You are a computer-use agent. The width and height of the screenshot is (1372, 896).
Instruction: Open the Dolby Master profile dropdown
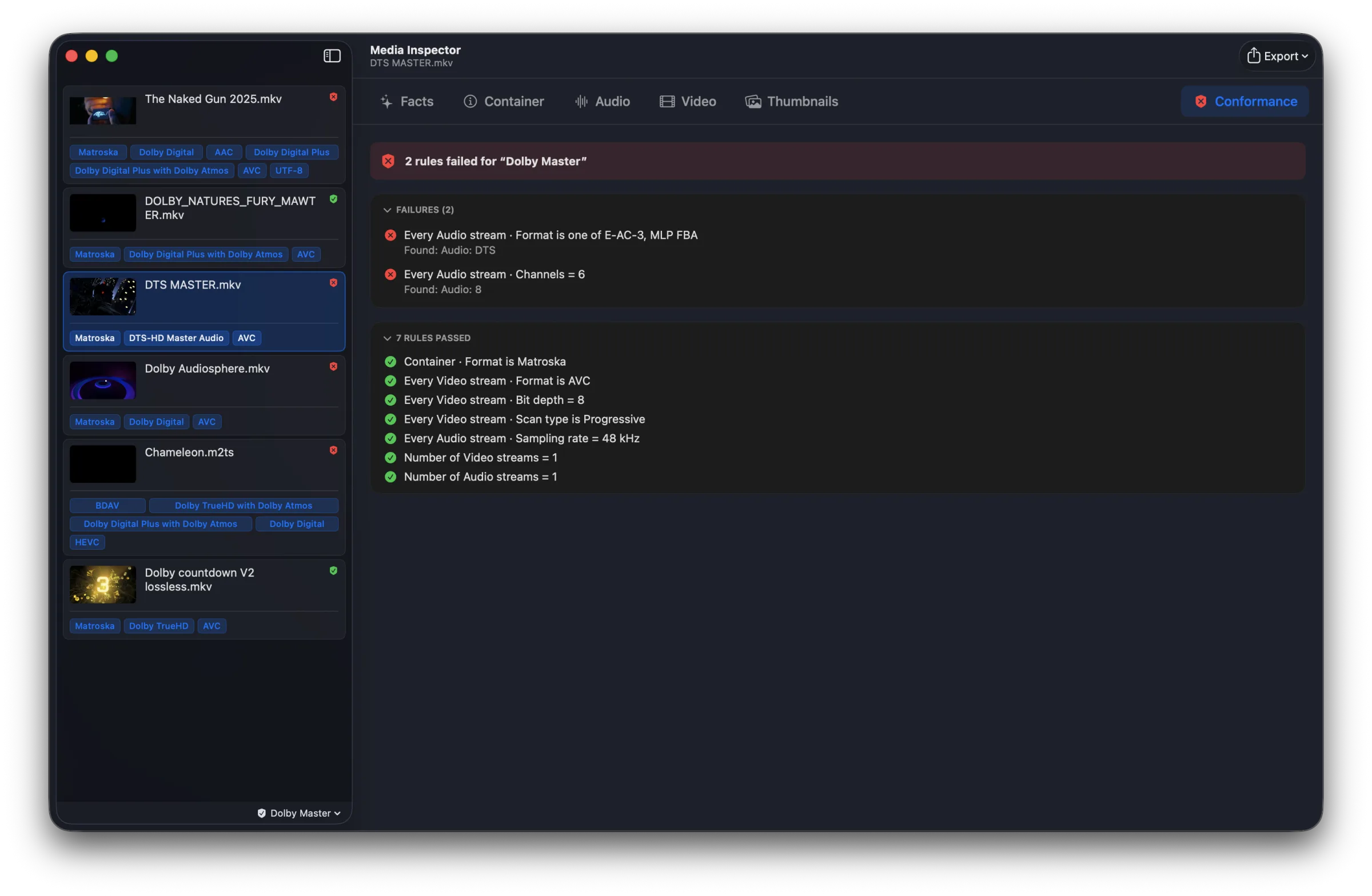(x=298, y=813)
